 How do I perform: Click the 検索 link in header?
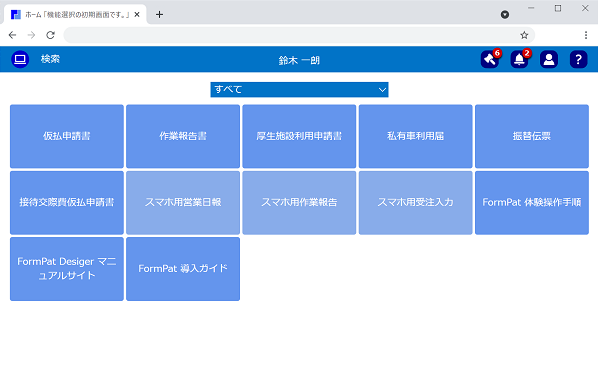tap(50, 59)
